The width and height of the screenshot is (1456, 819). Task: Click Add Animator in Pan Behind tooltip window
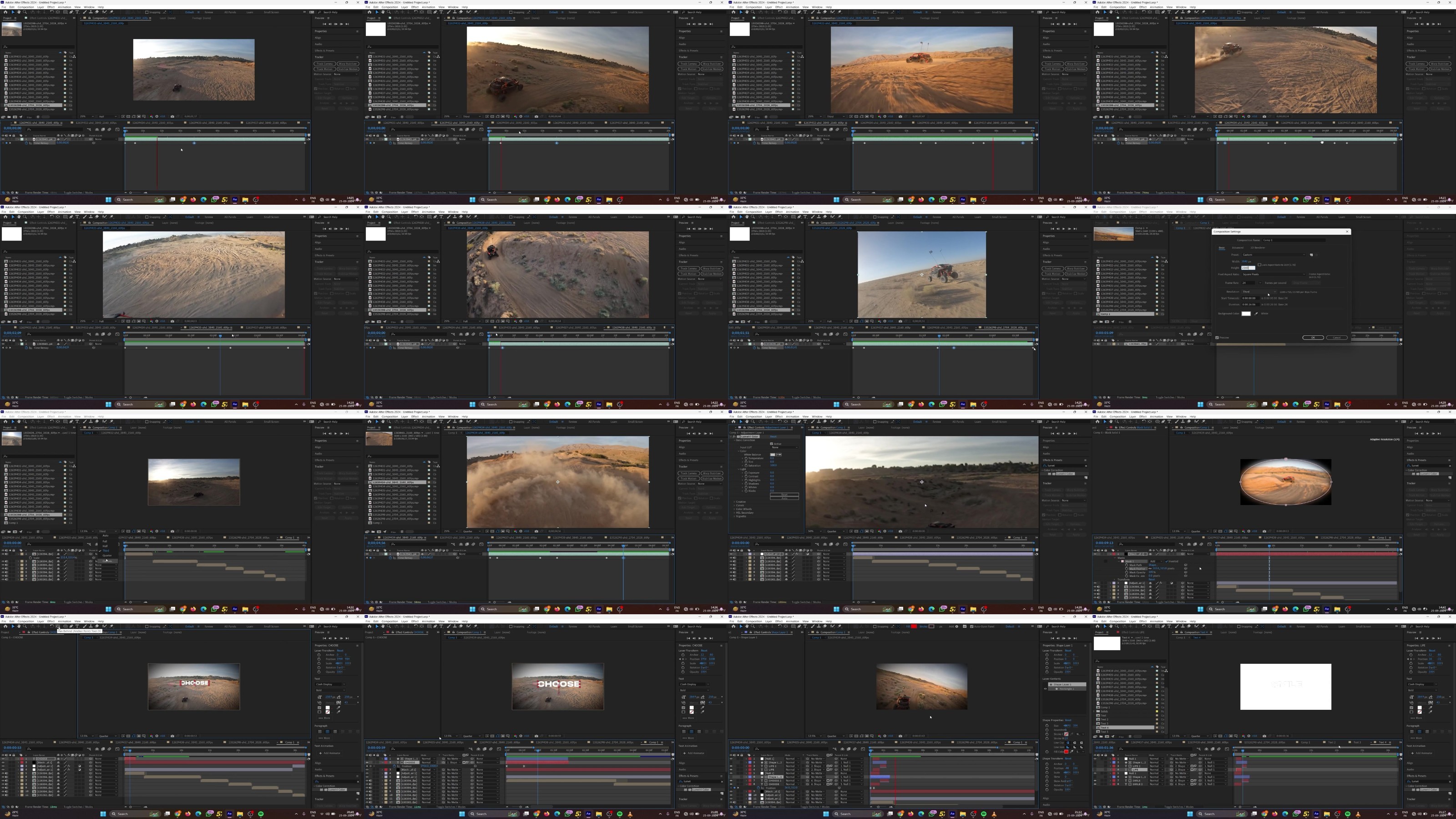[x=330, y=753]
